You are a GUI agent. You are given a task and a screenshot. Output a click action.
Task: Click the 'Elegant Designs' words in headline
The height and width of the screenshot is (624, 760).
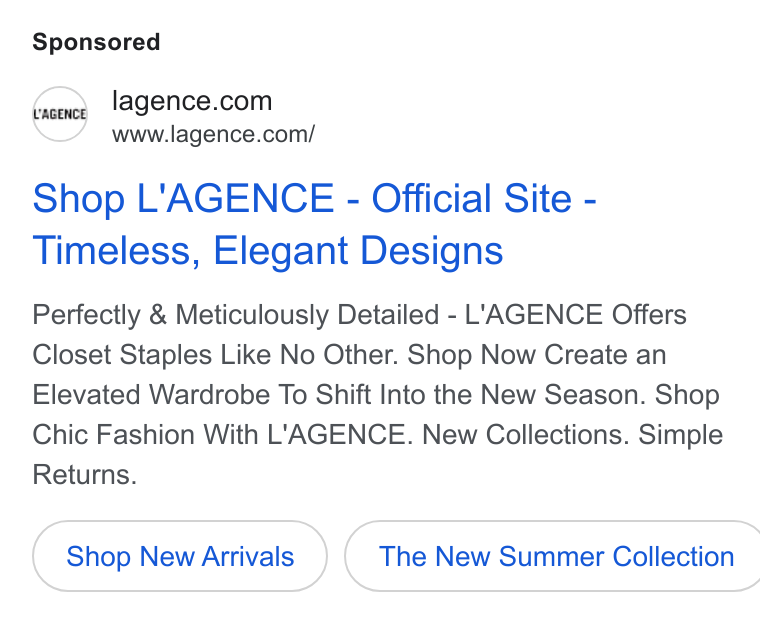pyautogui.click(x=358, y=251)
